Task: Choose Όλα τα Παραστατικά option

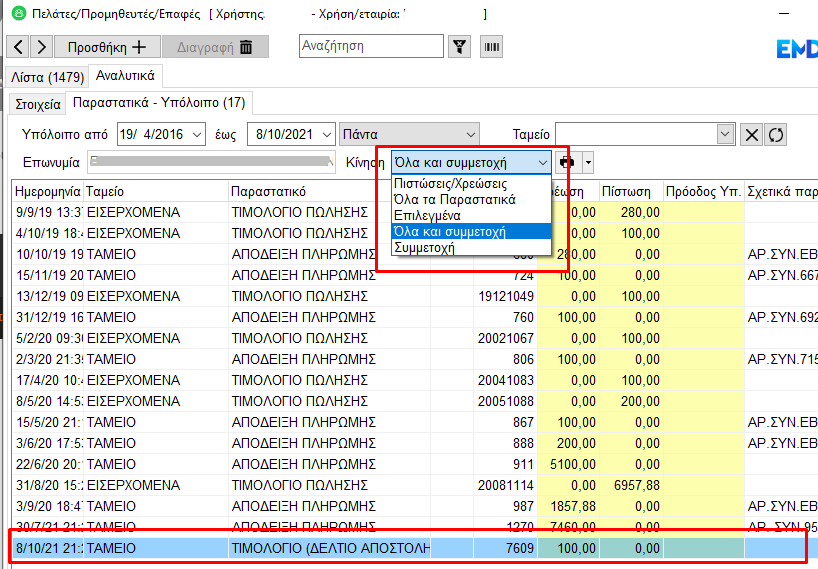Action: tap(455, 200)
